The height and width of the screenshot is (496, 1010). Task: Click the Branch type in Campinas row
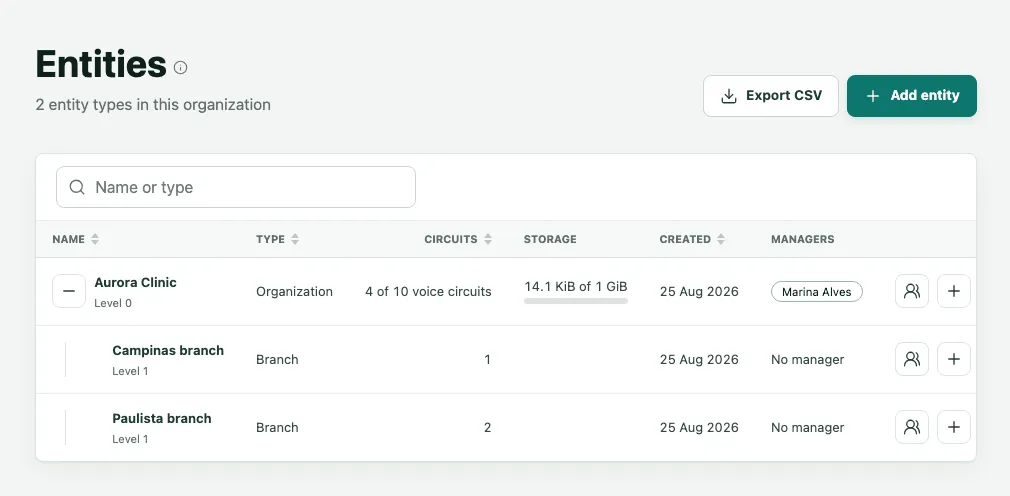point(277,359)
